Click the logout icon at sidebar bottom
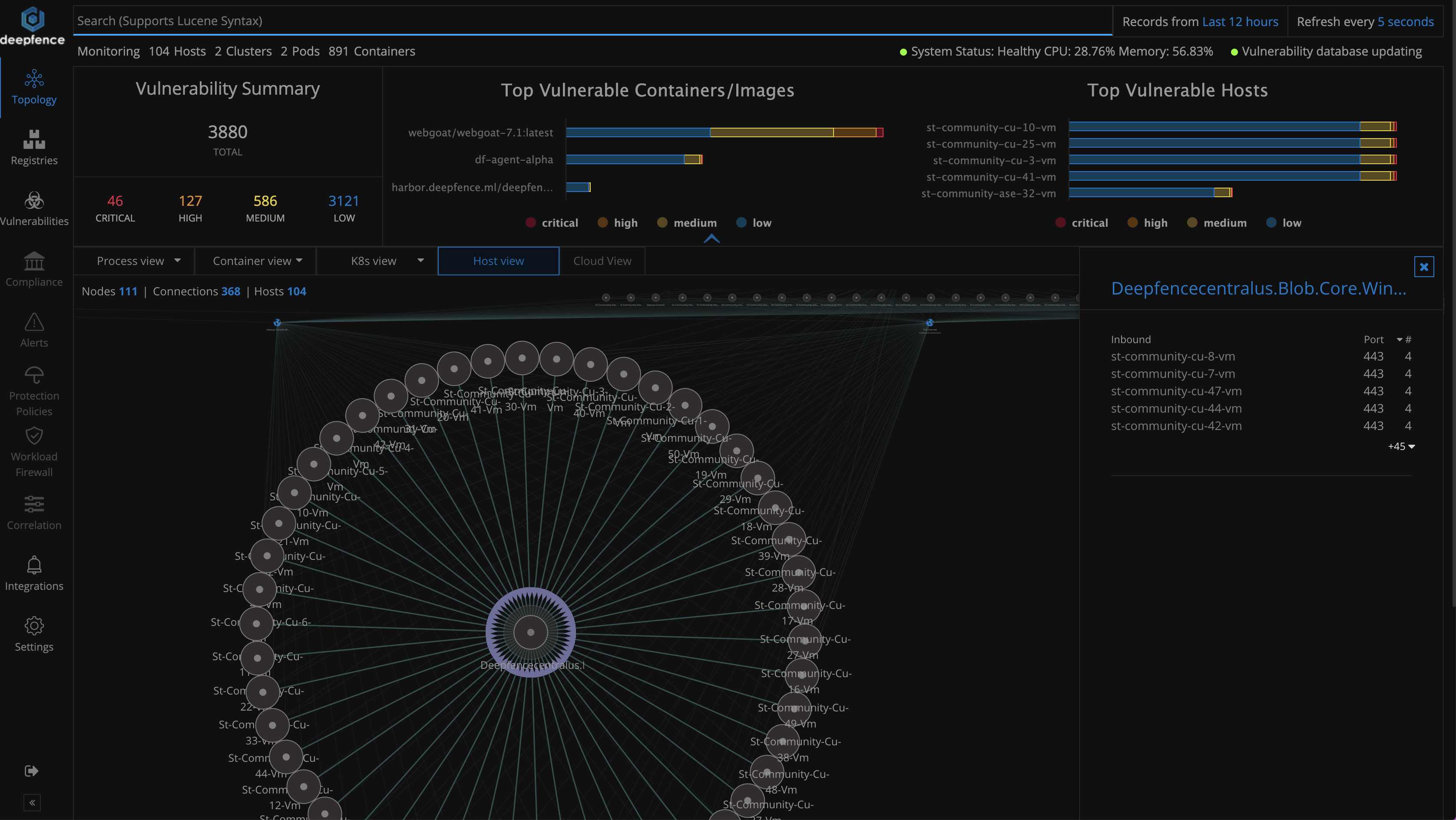Viewport: 1456px width, 820px height. pyautogui.click(x=32, y=771)
